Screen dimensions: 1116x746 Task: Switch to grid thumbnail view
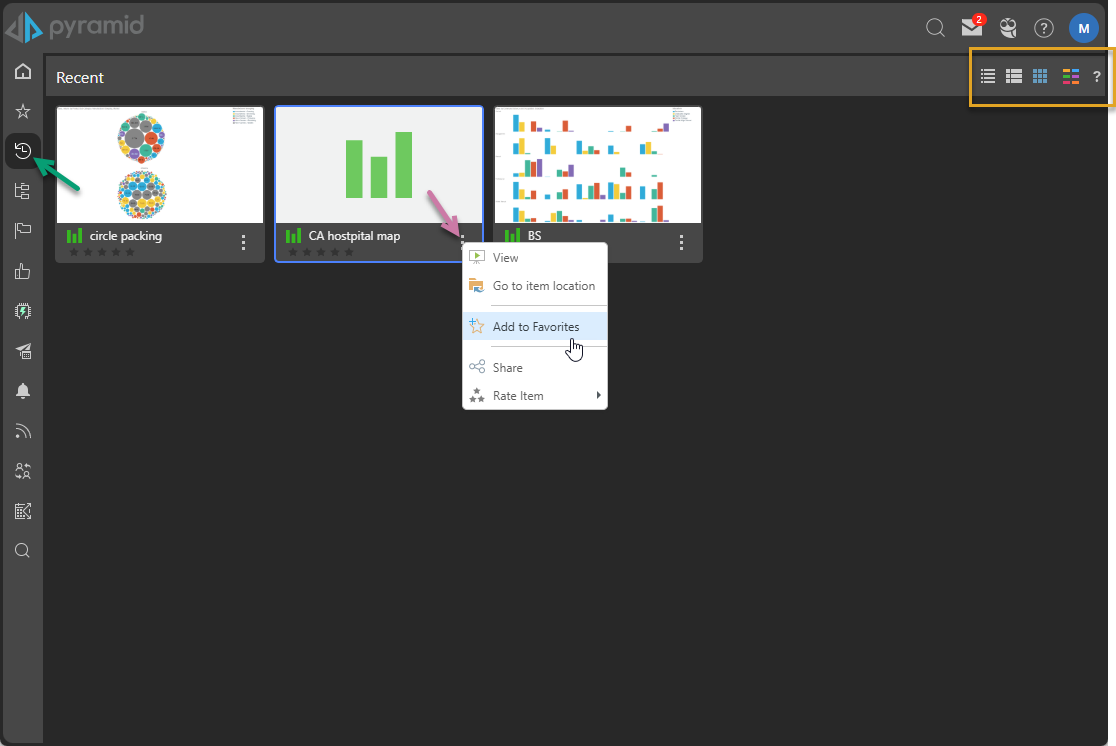tap(1040, 76)
